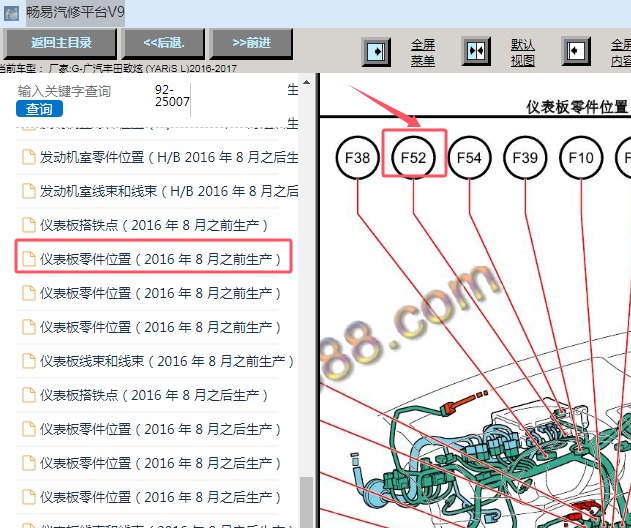Click the 仪表板零件位置 diagram title
631x528 pixels.
click(x=576, y=107)
